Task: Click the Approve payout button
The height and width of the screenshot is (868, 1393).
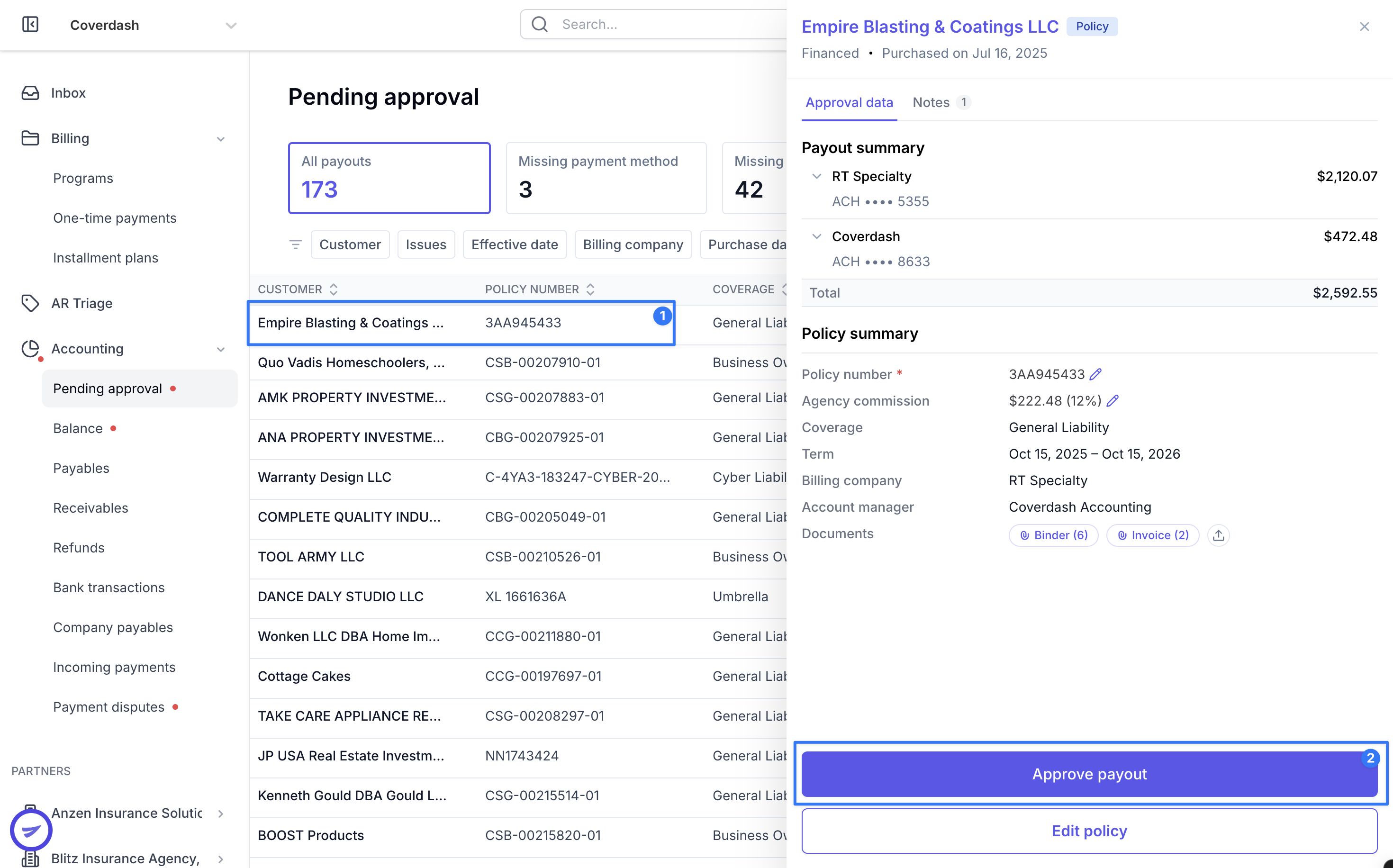Action: pos(1089,774)
